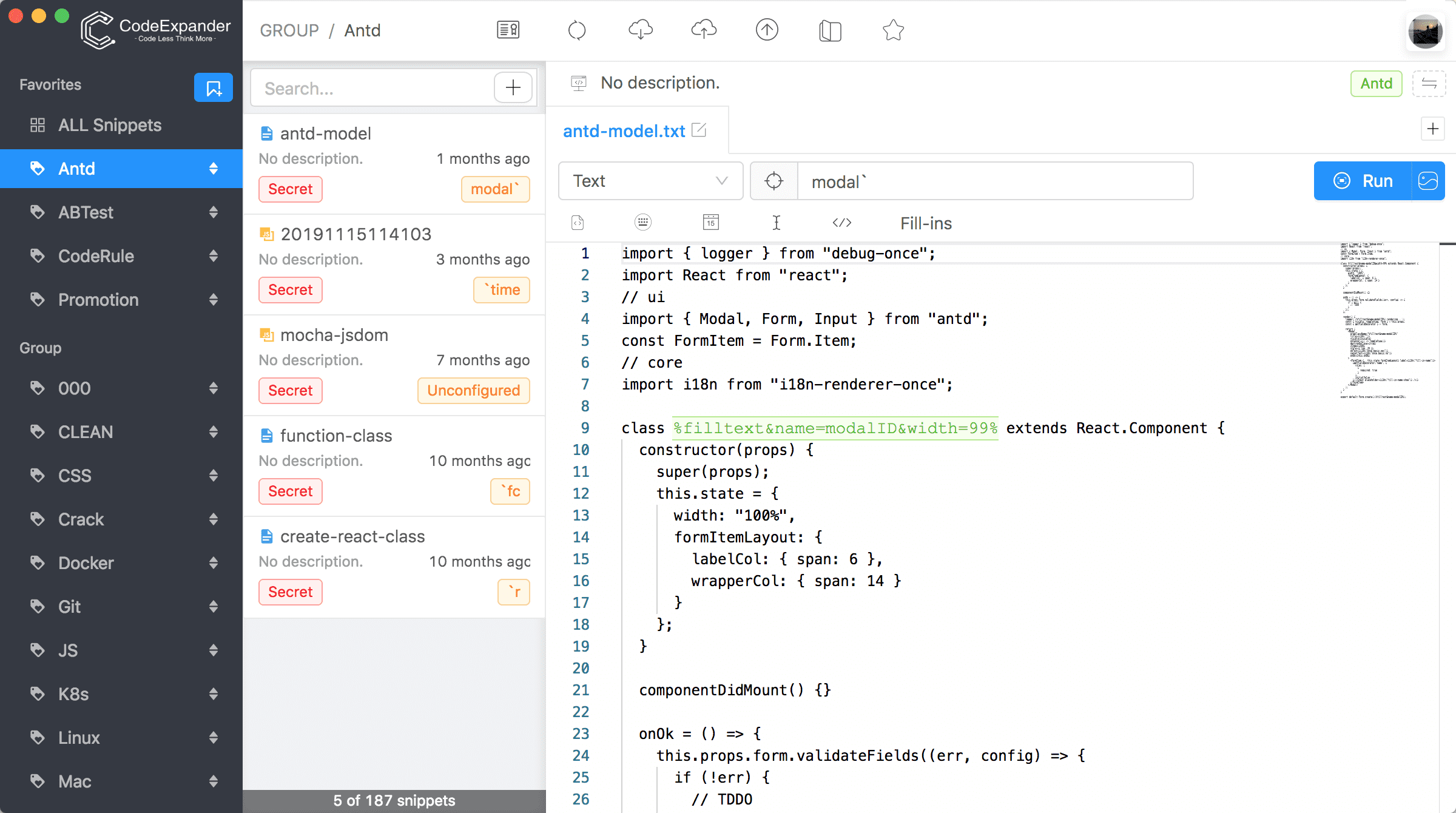Click the Unconfigured tag on mocha-jsdom
The image size is (1456, 813).
click(x=473, y=391)
